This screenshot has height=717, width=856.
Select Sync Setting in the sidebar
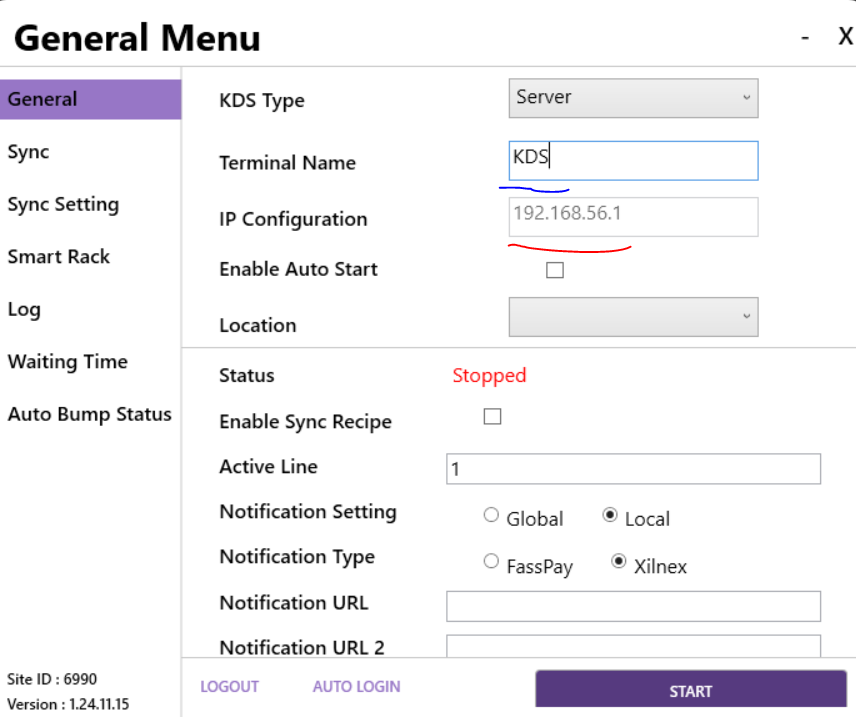pyautogui.click(x=63, y=204)
